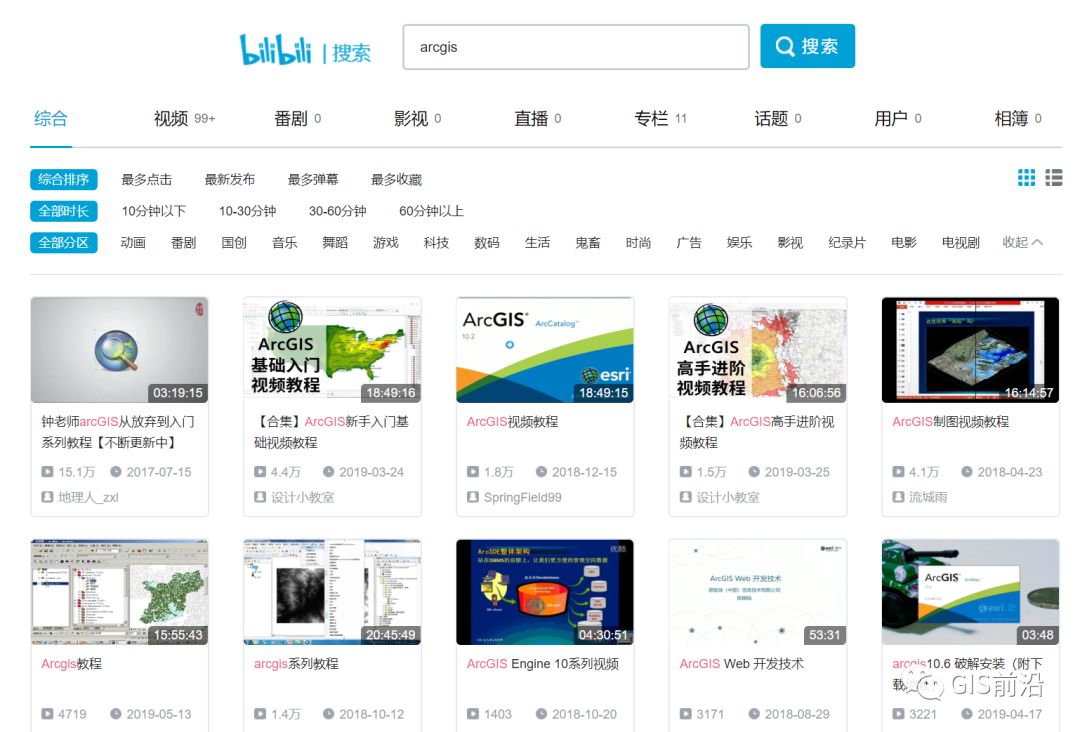1080x732 pixels.
Task: Open the ArcGIS制图视频教程 thumbnail
Action: point(970,350)
